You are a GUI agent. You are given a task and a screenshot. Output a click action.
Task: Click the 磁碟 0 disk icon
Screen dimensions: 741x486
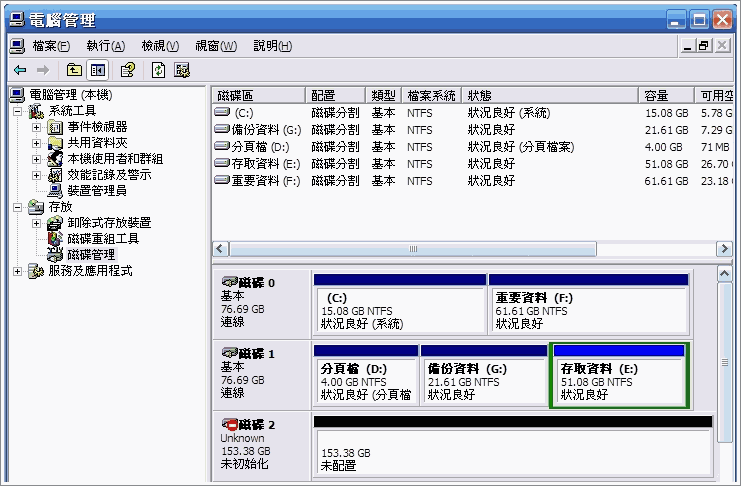pyautogui.click(x=230, y=282)
